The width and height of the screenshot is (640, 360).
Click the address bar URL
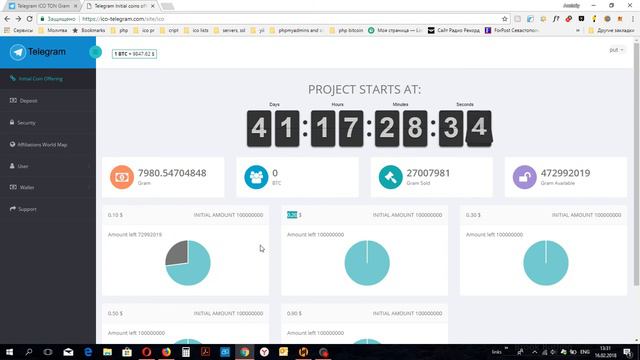(x=123, y=19)
